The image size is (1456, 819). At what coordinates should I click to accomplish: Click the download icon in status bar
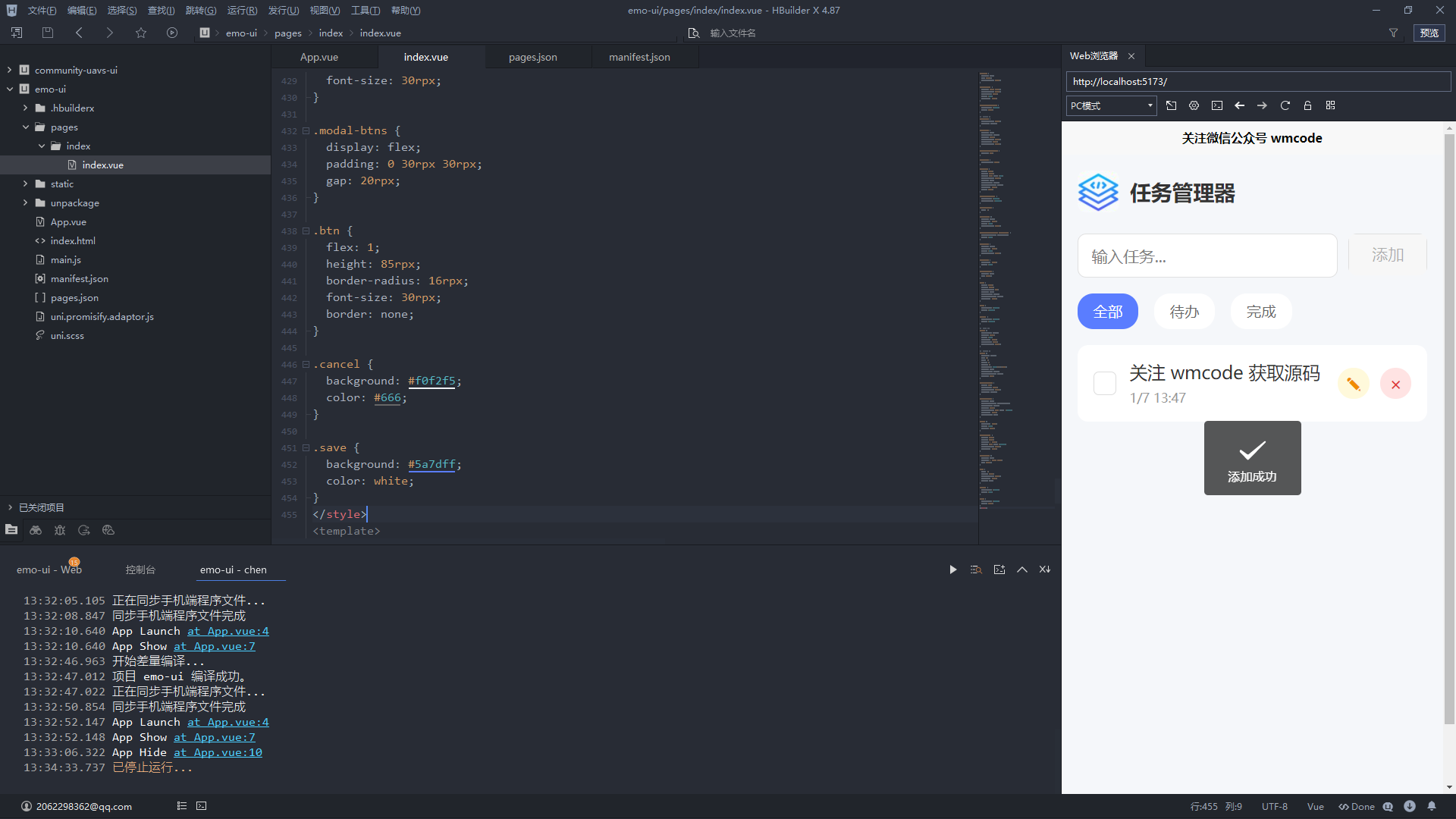click(1410, 806)
